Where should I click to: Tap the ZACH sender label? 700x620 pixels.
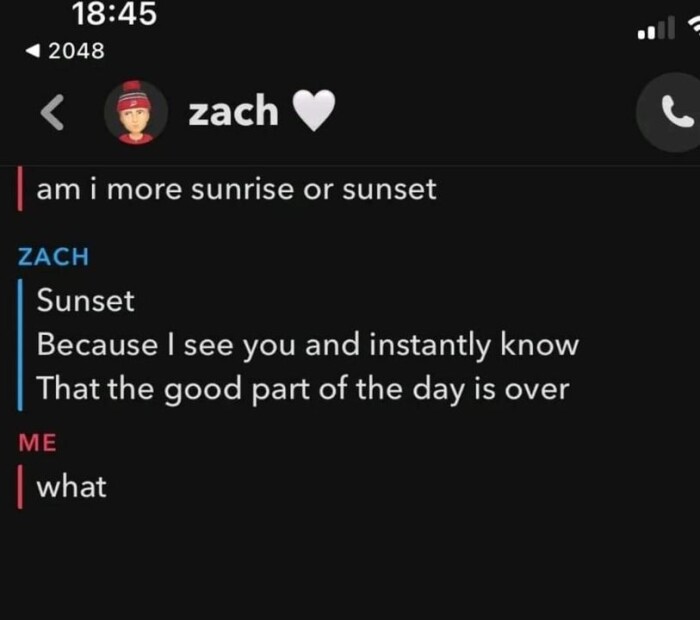(x=54, y=257)
